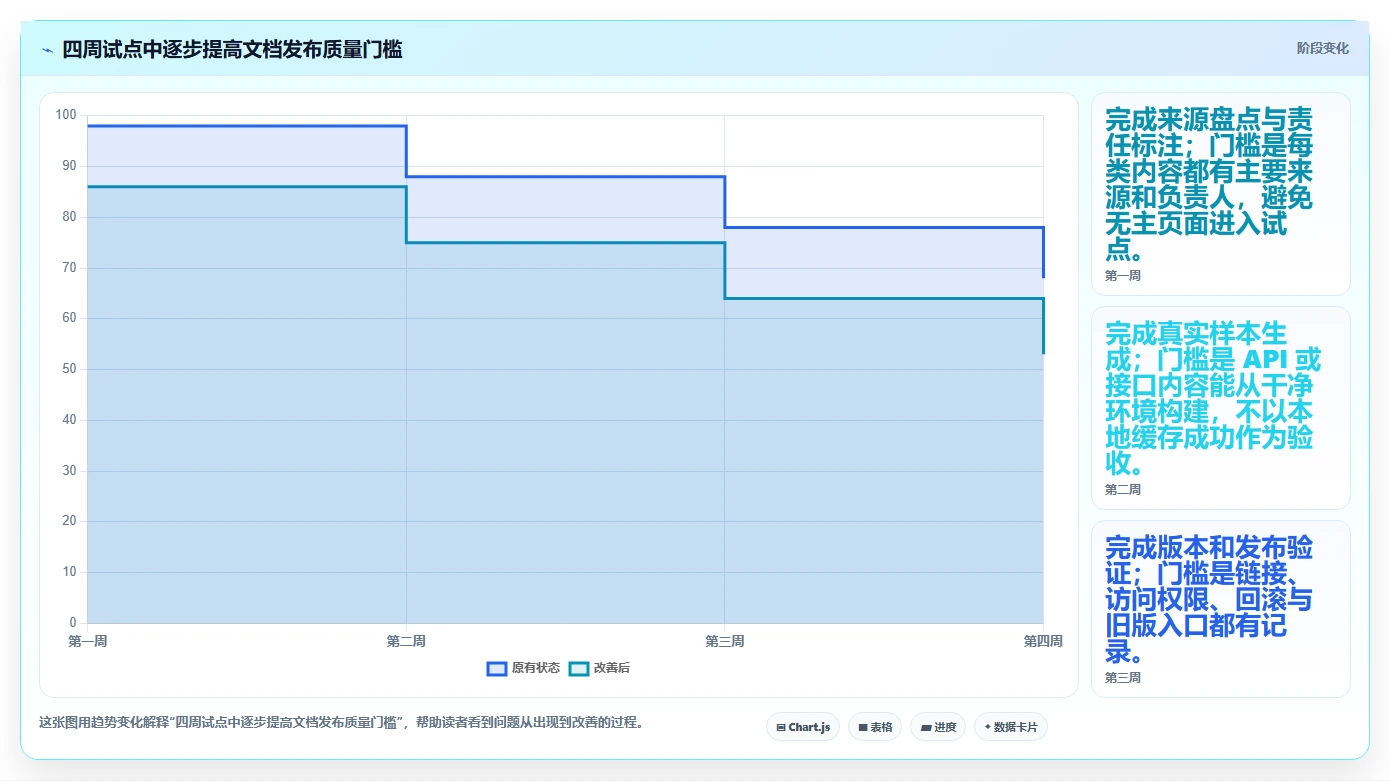Viewport: 1390px width, 781px height.
Task: Click the teal 改善后 legend color box
Action: point(579,669)
